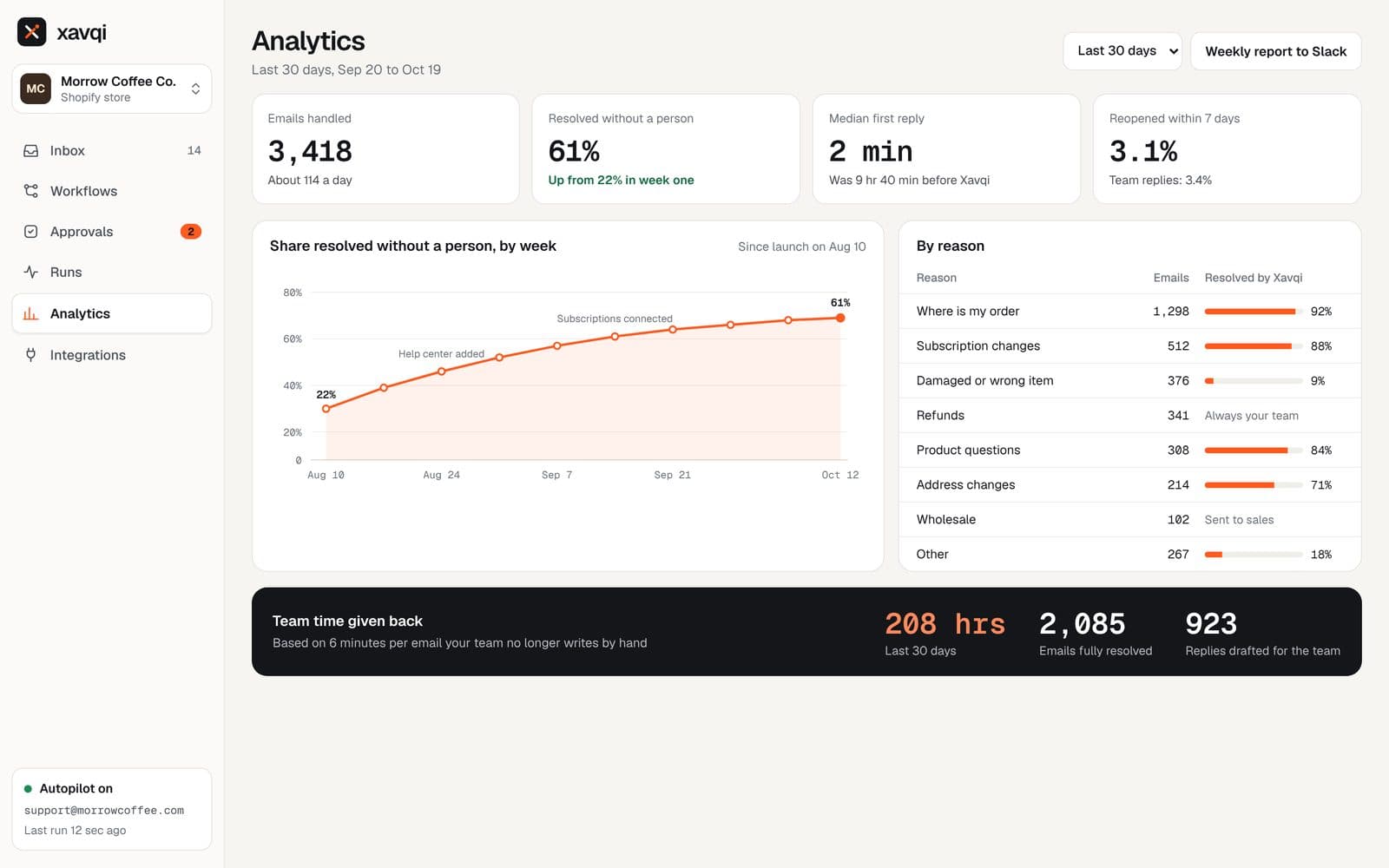
Task: Click the By reason panel heading
Action: [x=951, y=247]
